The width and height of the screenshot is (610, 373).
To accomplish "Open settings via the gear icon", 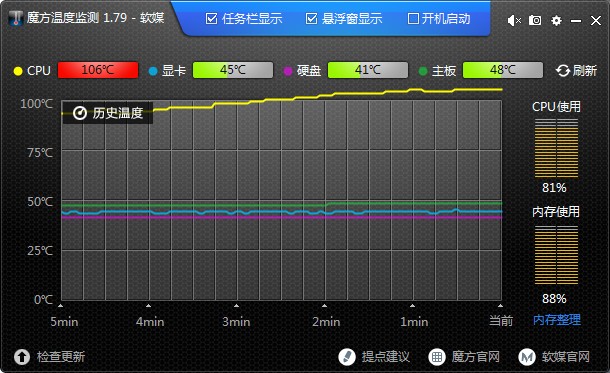I will pos(556,20).
